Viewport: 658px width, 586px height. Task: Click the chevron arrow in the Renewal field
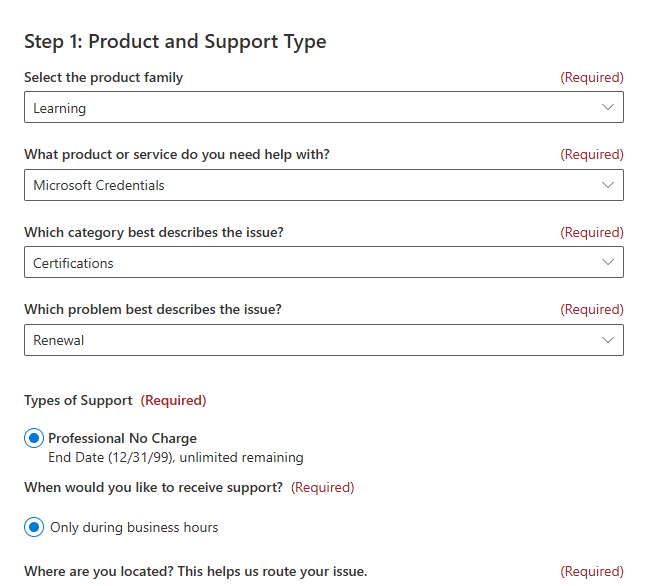pos(607,340)
